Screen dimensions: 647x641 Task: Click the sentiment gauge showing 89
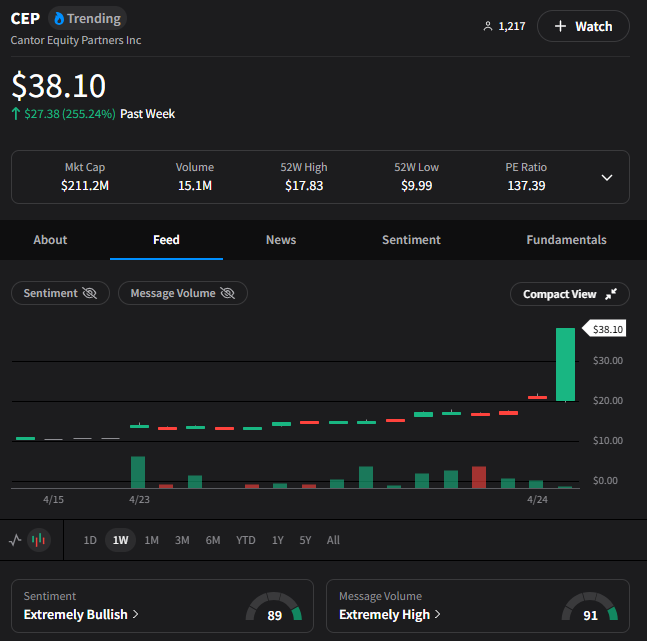pyautogui.click(x=274, y=607)
